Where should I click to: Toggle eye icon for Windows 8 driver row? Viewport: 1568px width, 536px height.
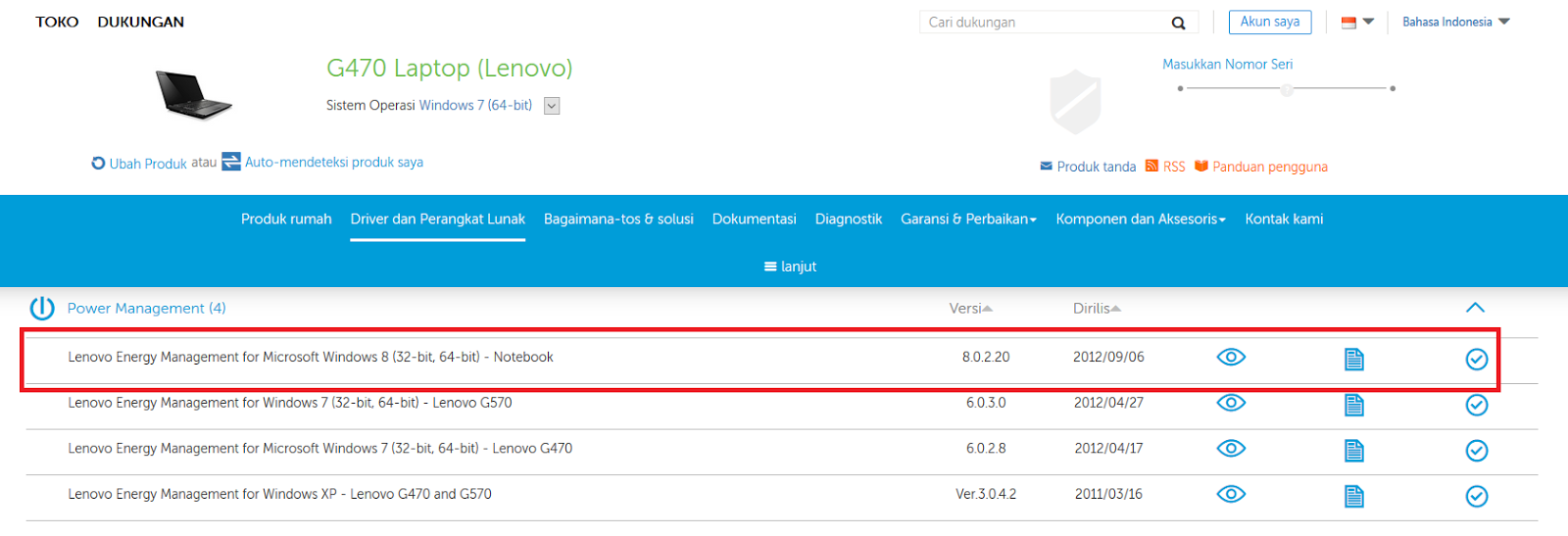point(1231,357)
